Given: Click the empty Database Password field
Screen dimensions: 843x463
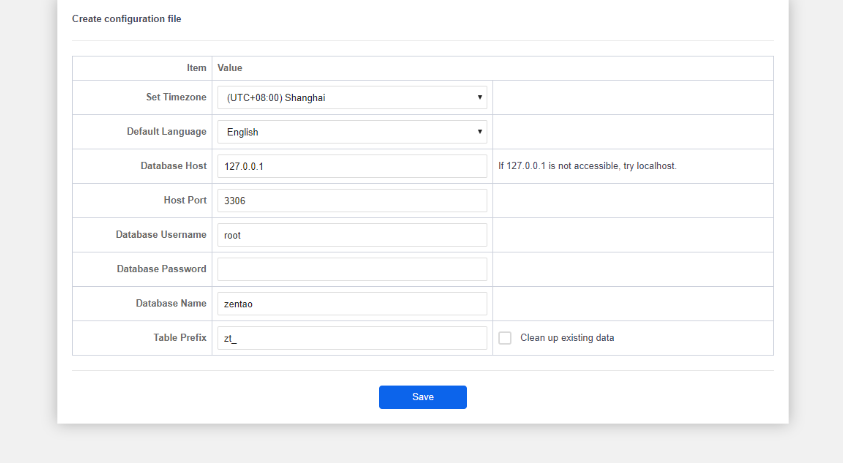Looking at the screenshot, I should click(351, 269).
